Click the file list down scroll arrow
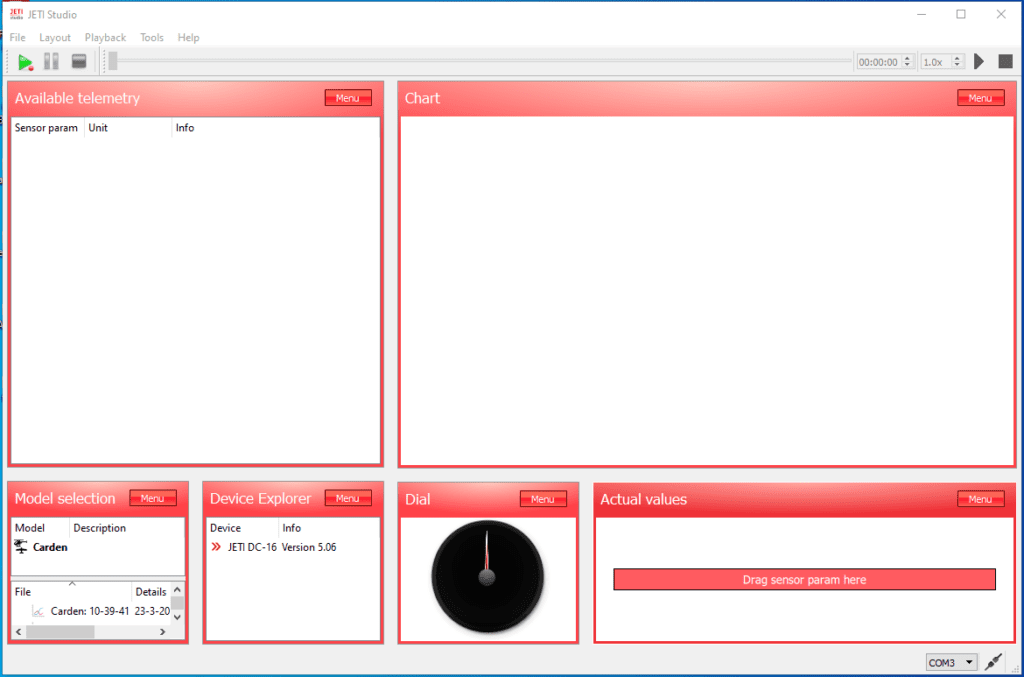The image size is (1024, 677). (178, 617)
